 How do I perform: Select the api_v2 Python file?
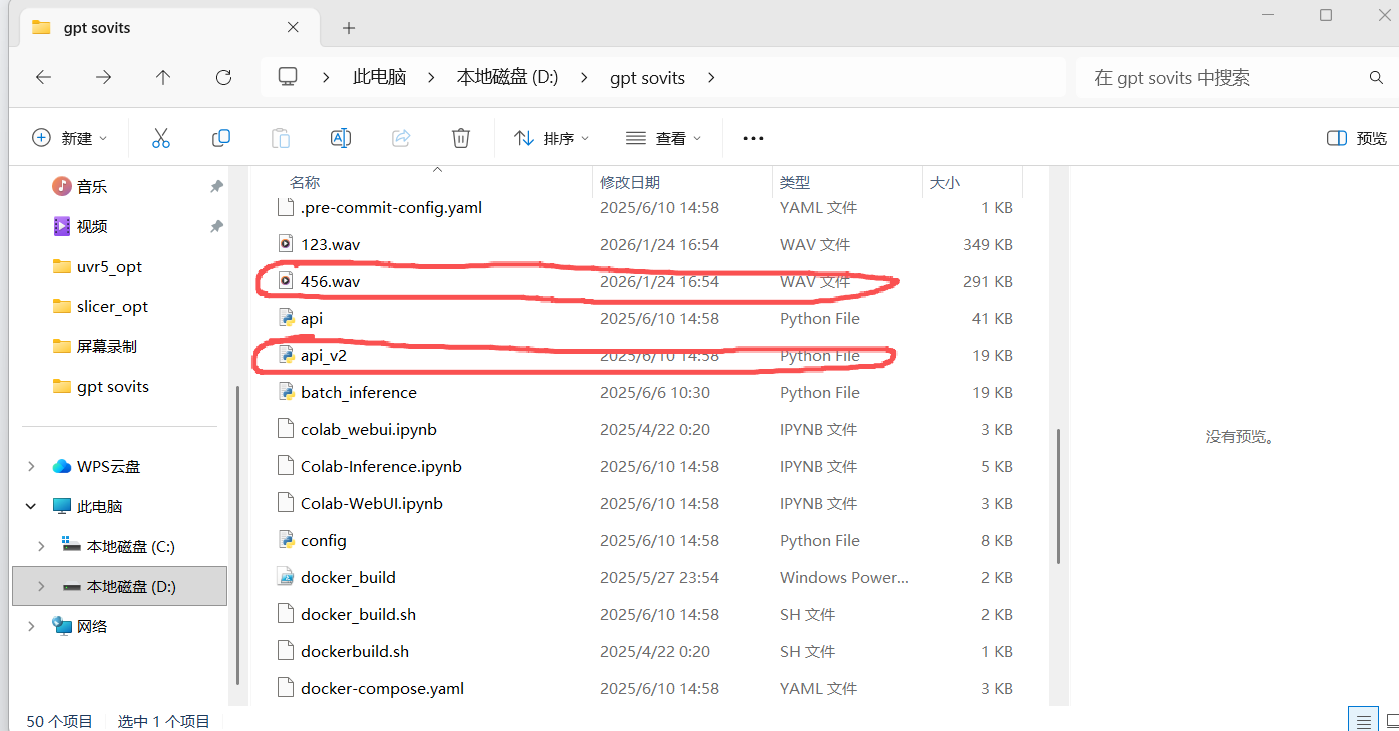pos(323,356)
